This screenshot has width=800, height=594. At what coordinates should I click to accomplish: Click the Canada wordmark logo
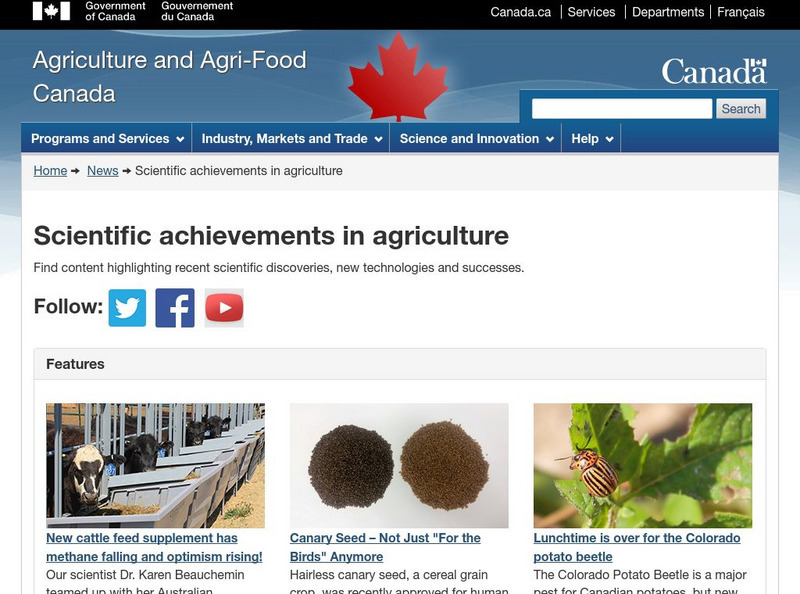click(x=713, y=71)
